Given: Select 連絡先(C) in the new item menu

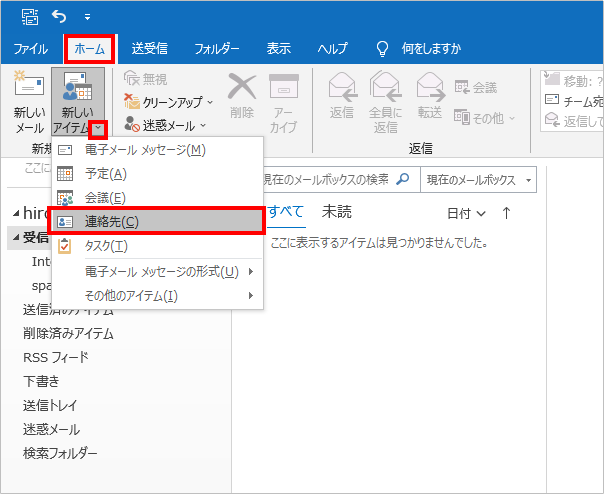Looking at the screenshot, I should click(x=158, y=222).
